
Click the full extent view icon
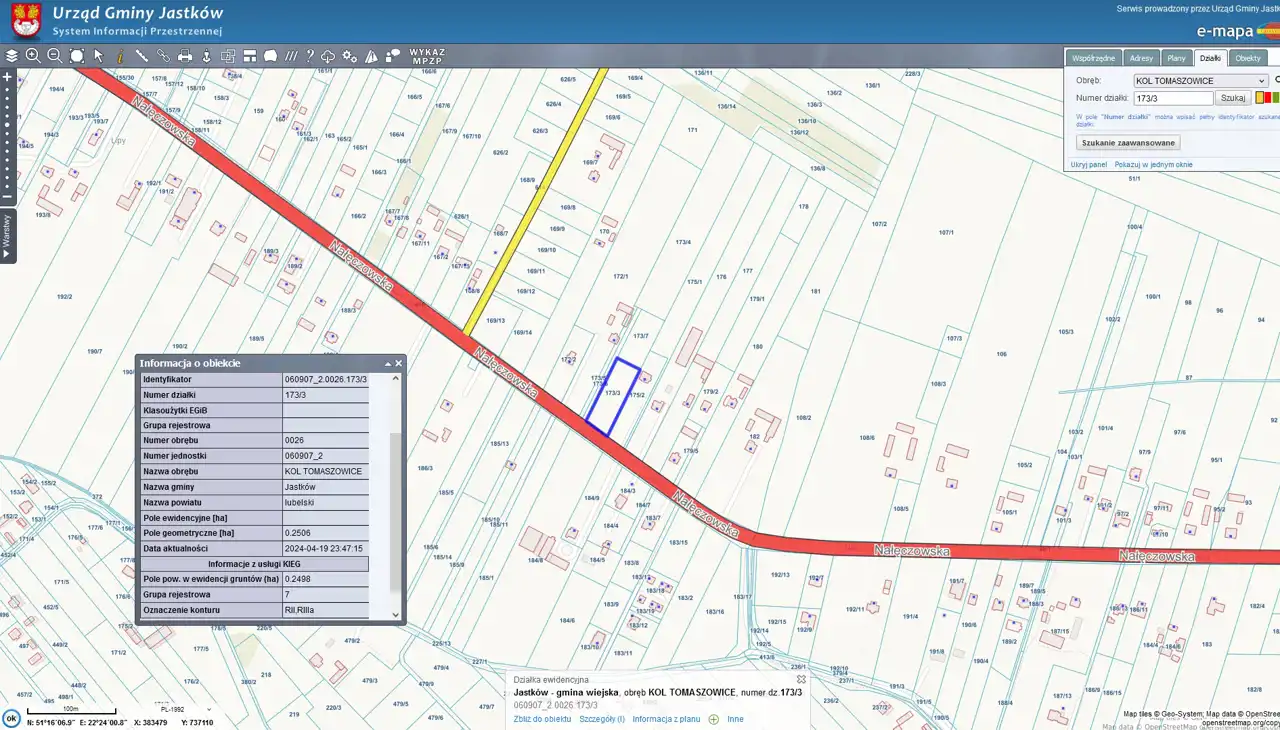click(x=77, y=56)
